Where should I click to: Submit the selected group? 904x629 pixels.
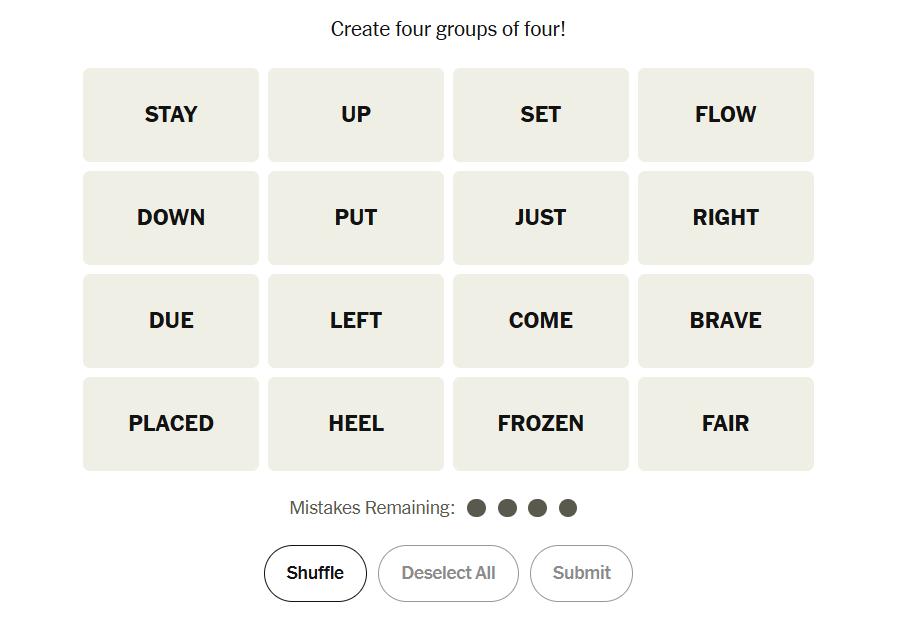(581, 573)
